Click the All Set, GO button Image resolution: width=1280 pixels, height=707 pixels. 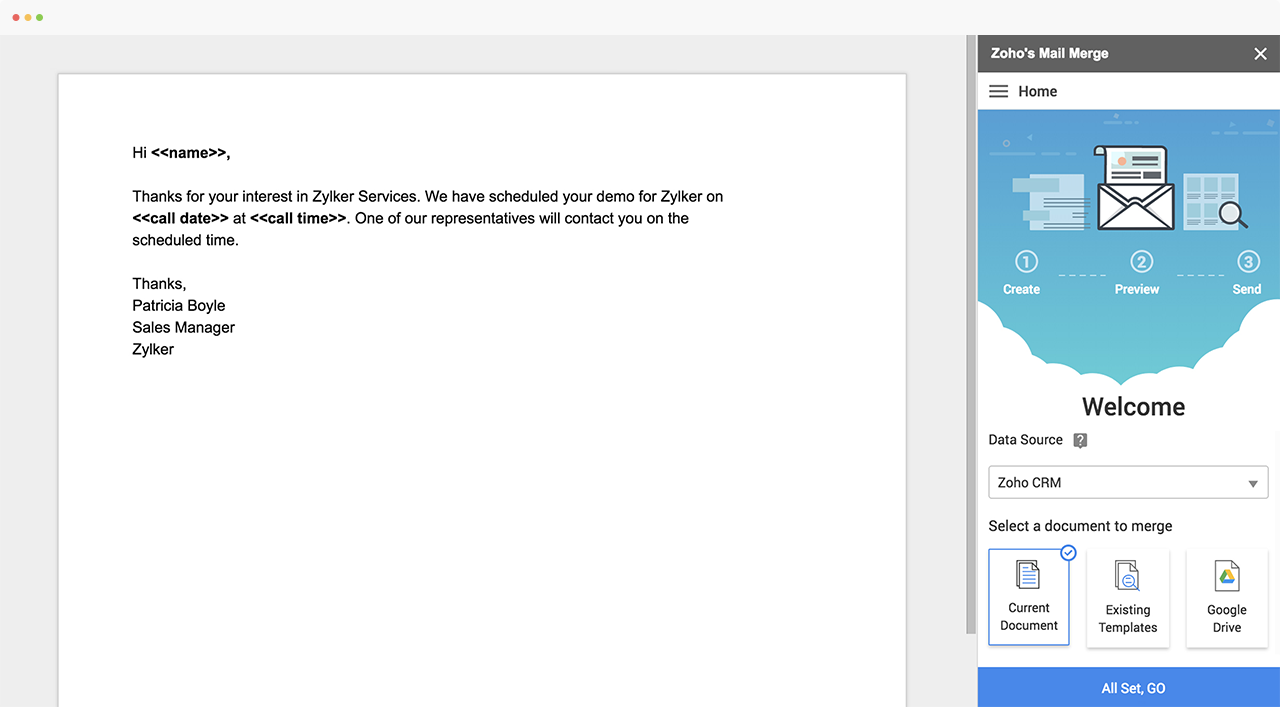[x=1129, y=688]
